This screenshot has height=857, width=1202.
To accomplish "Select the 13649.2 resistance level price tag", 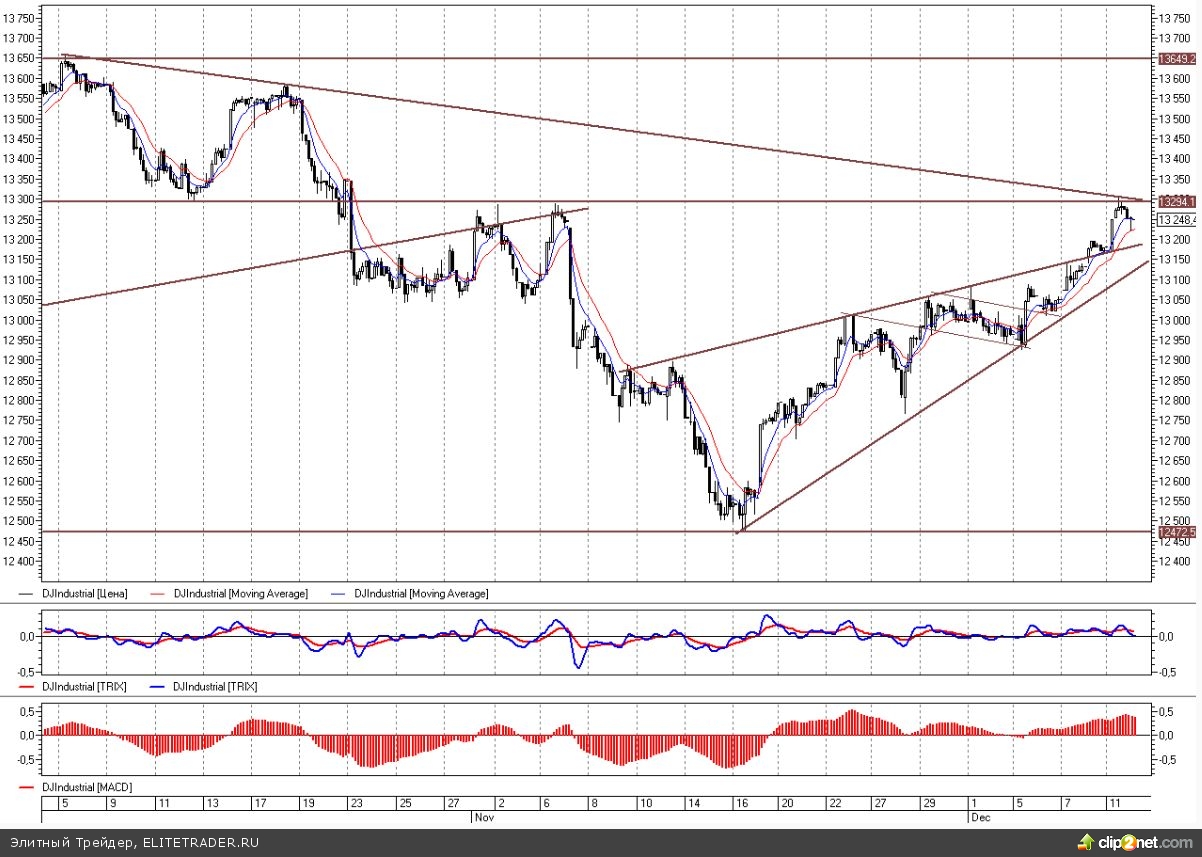I will tap(1177, 59).
